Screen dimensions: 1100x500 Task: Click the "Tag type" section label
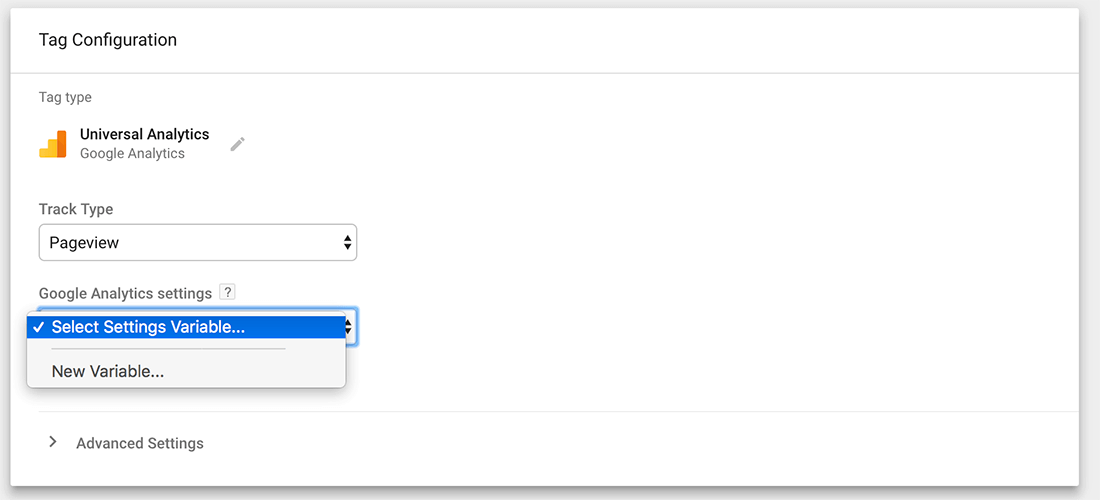(65, 97)
